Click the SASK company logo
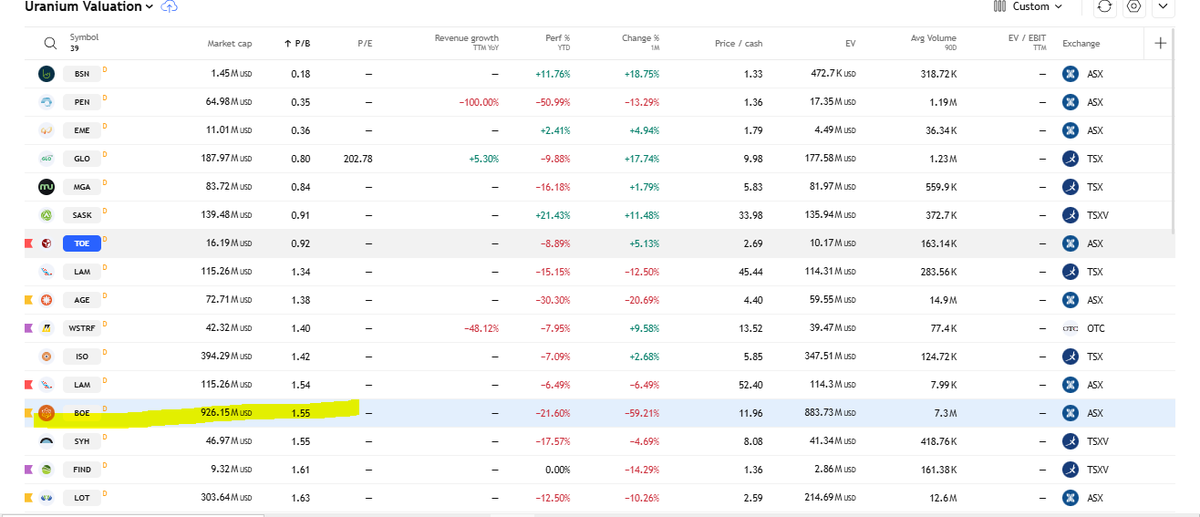1200x517 pixels. point(46,215)
